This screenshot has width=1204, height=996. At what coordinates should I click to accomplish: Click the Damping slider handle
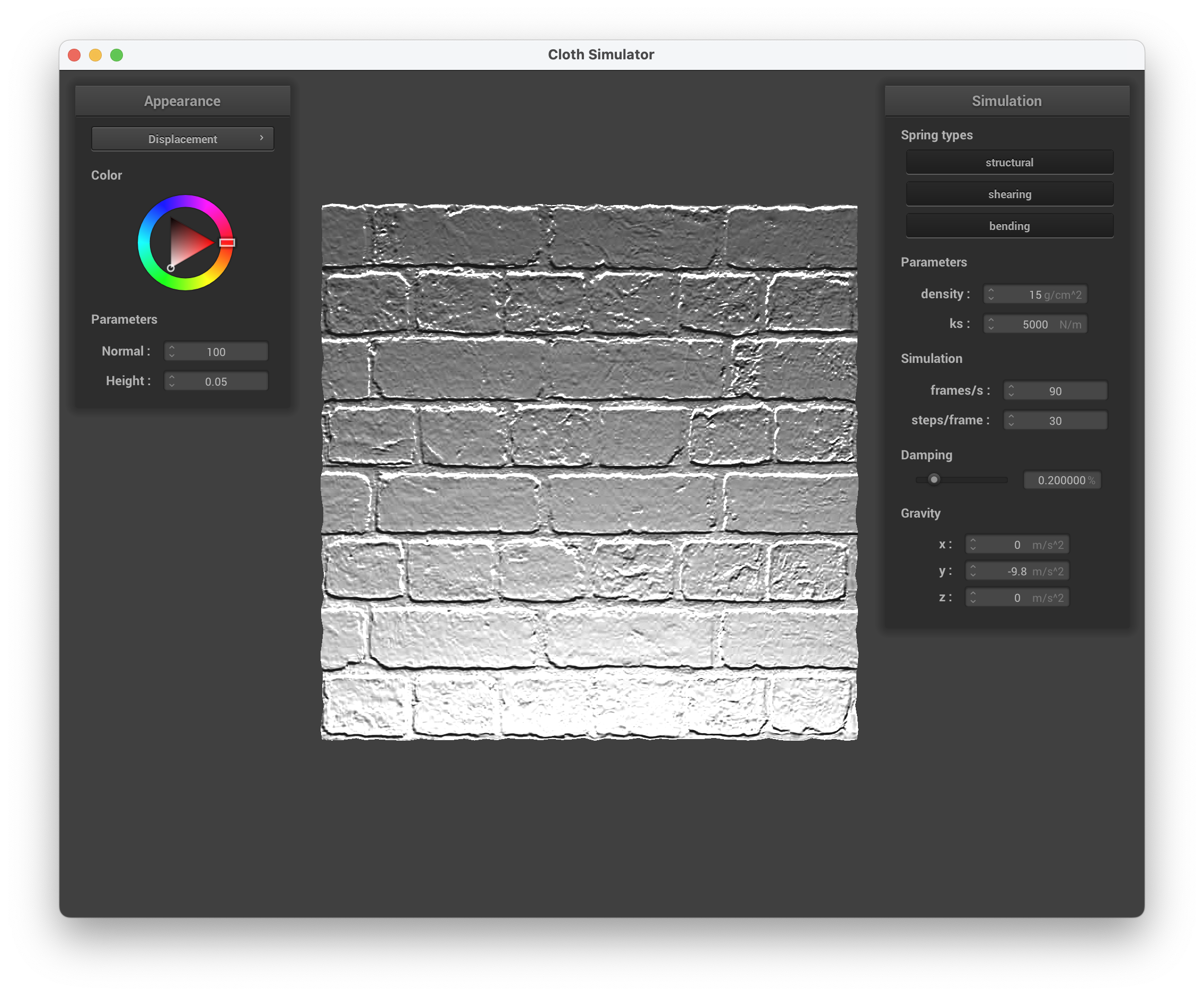[934, 479]
